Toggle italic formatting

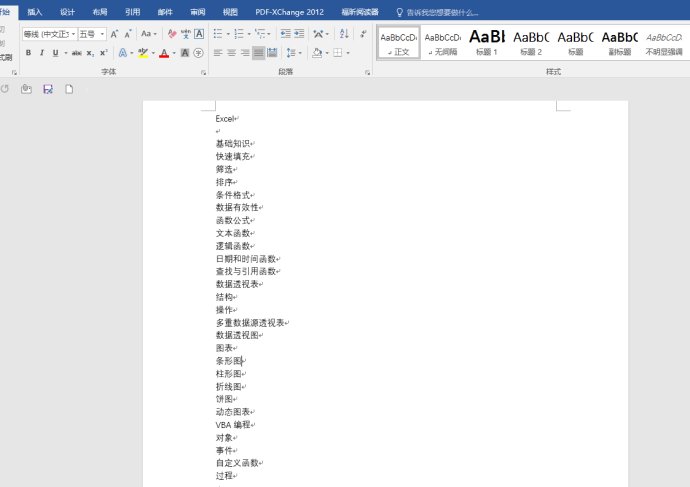[41, 52]
